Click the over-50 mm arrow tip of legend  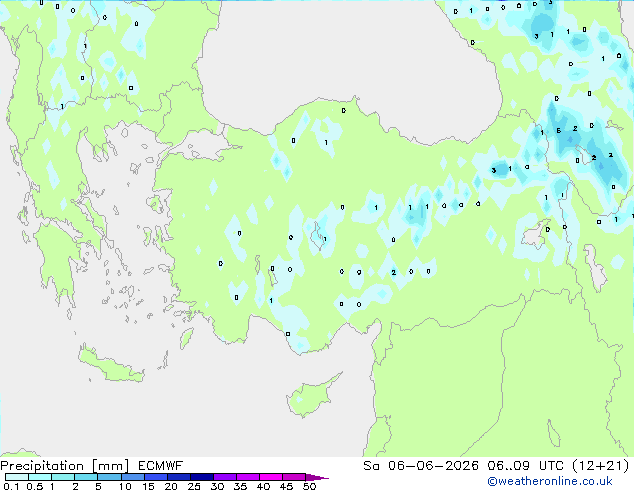(317, 477)
